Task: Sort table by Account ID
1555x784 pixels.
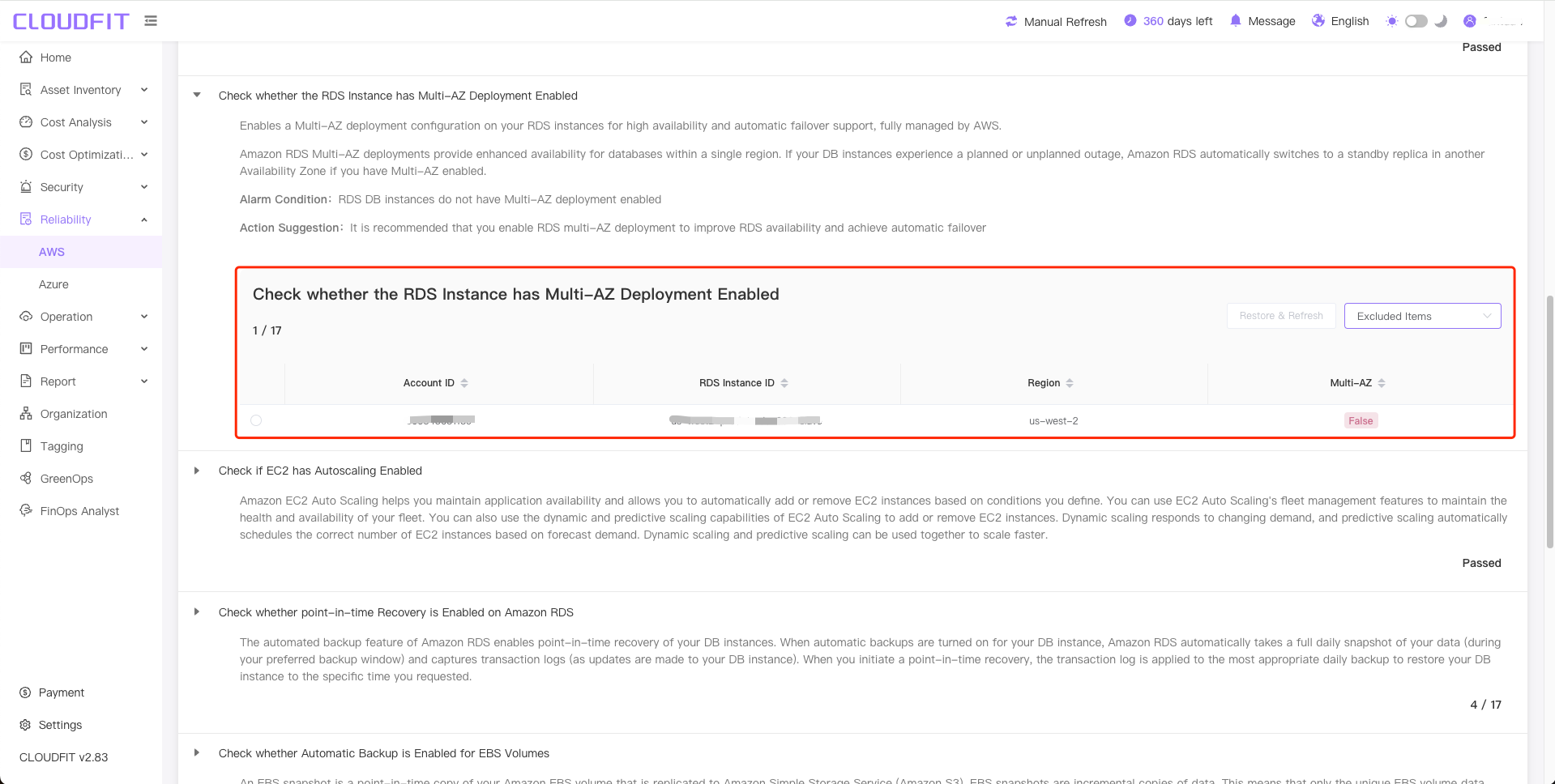Action: 464,383
